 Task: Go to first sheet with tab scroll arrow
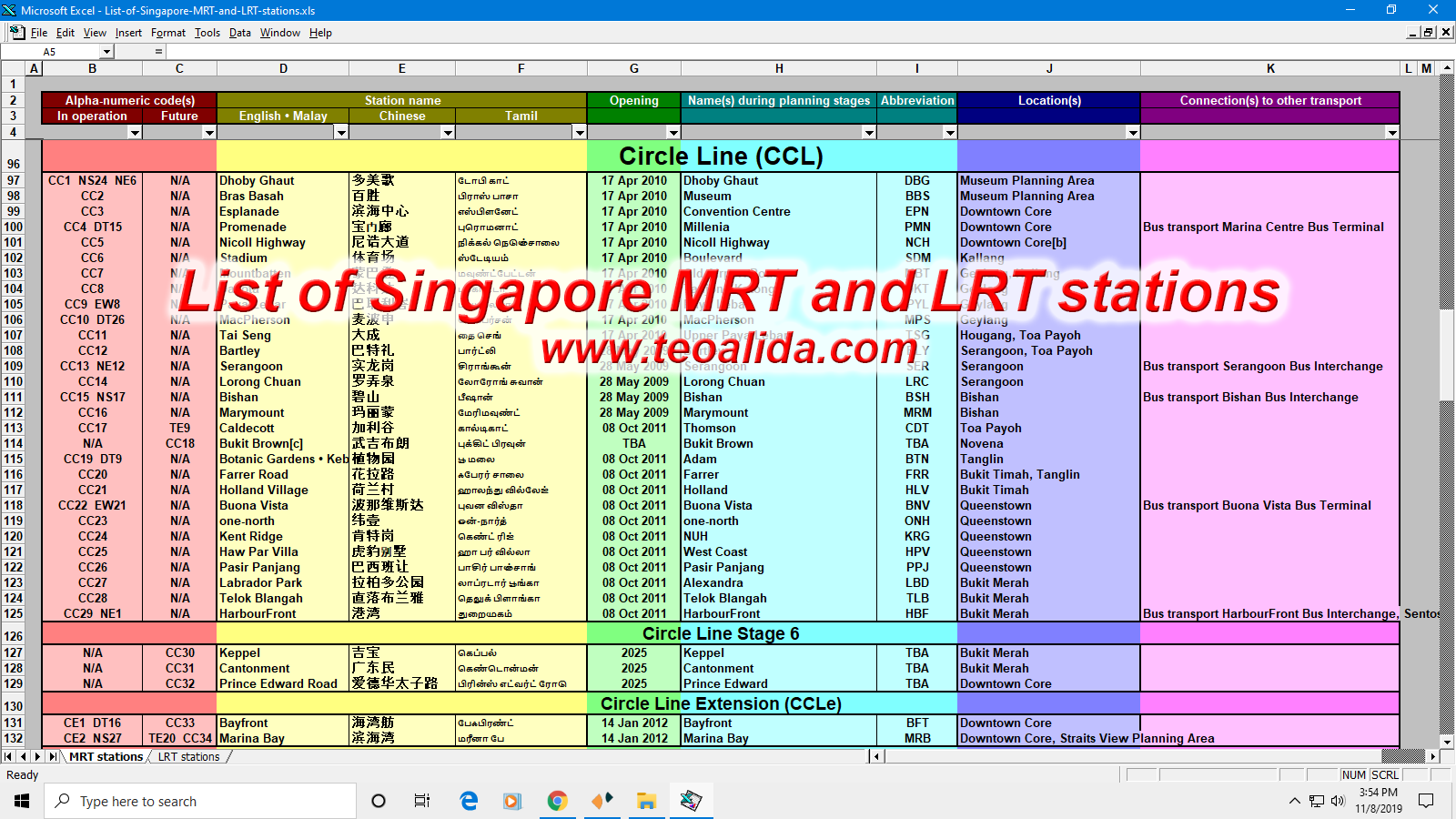8,756
